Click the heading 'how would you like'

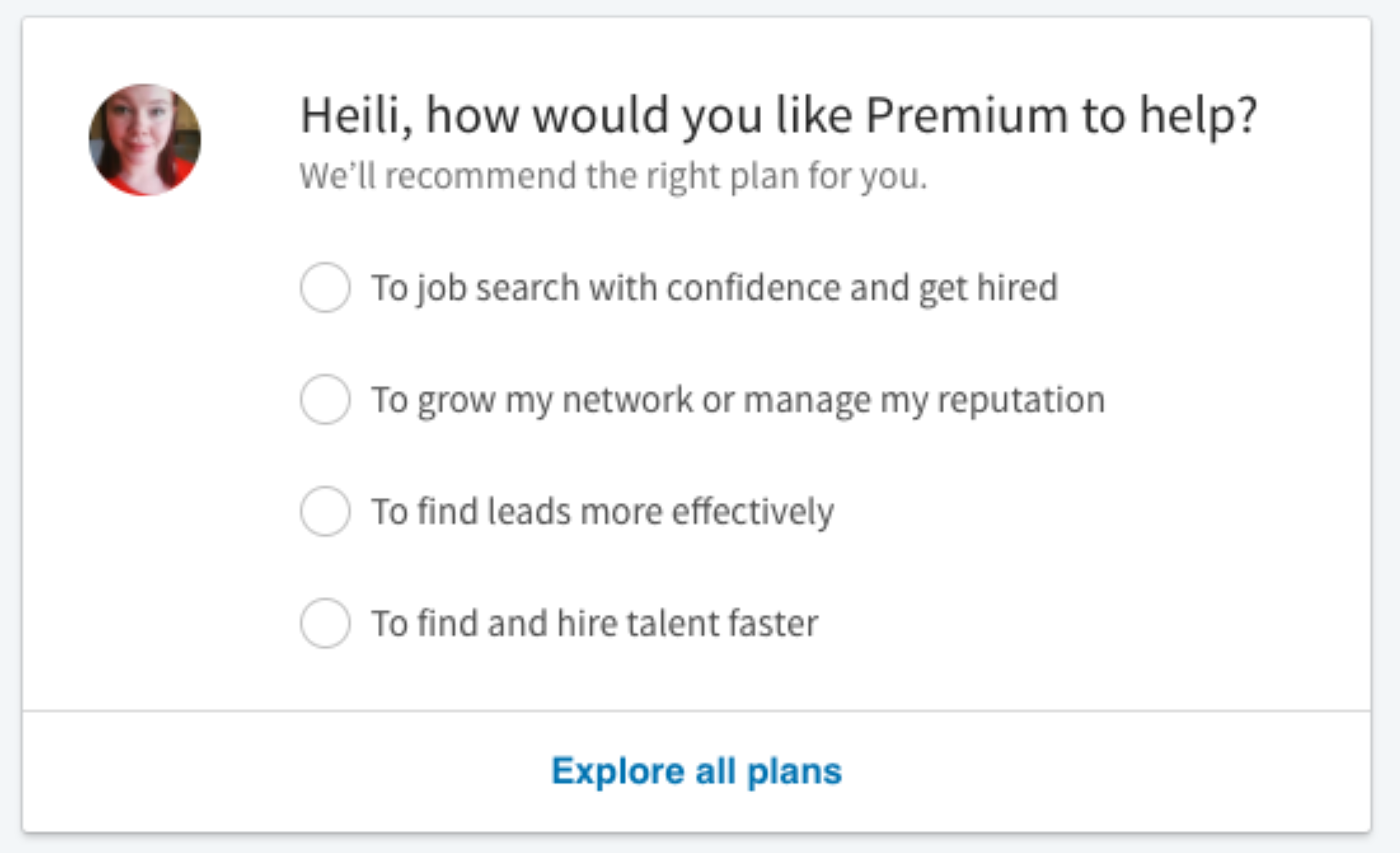click(638, 116)
